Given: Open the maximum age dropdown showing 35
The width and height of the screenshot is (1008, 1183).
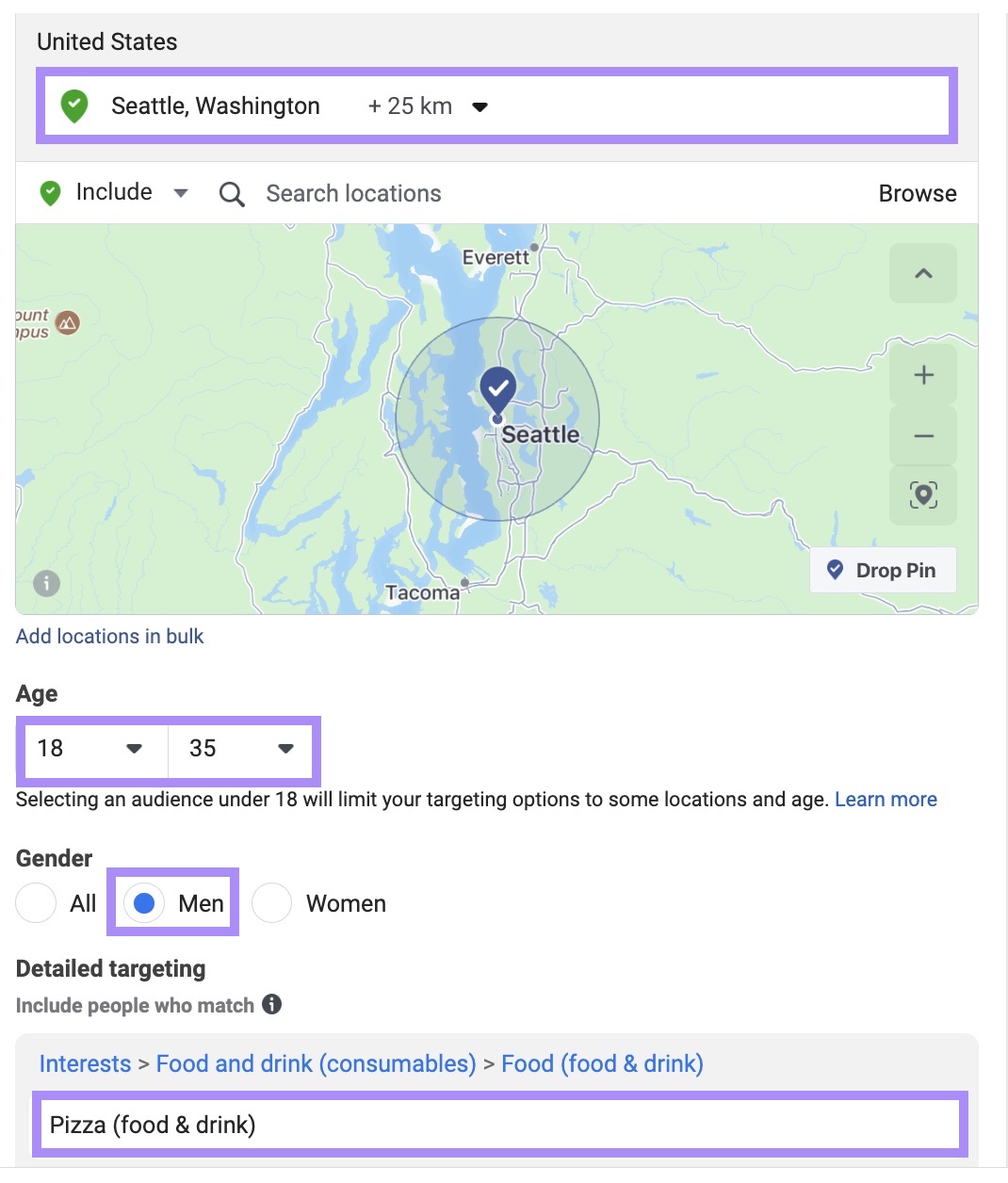Looking at the screenshot, I should click(285, 749).
